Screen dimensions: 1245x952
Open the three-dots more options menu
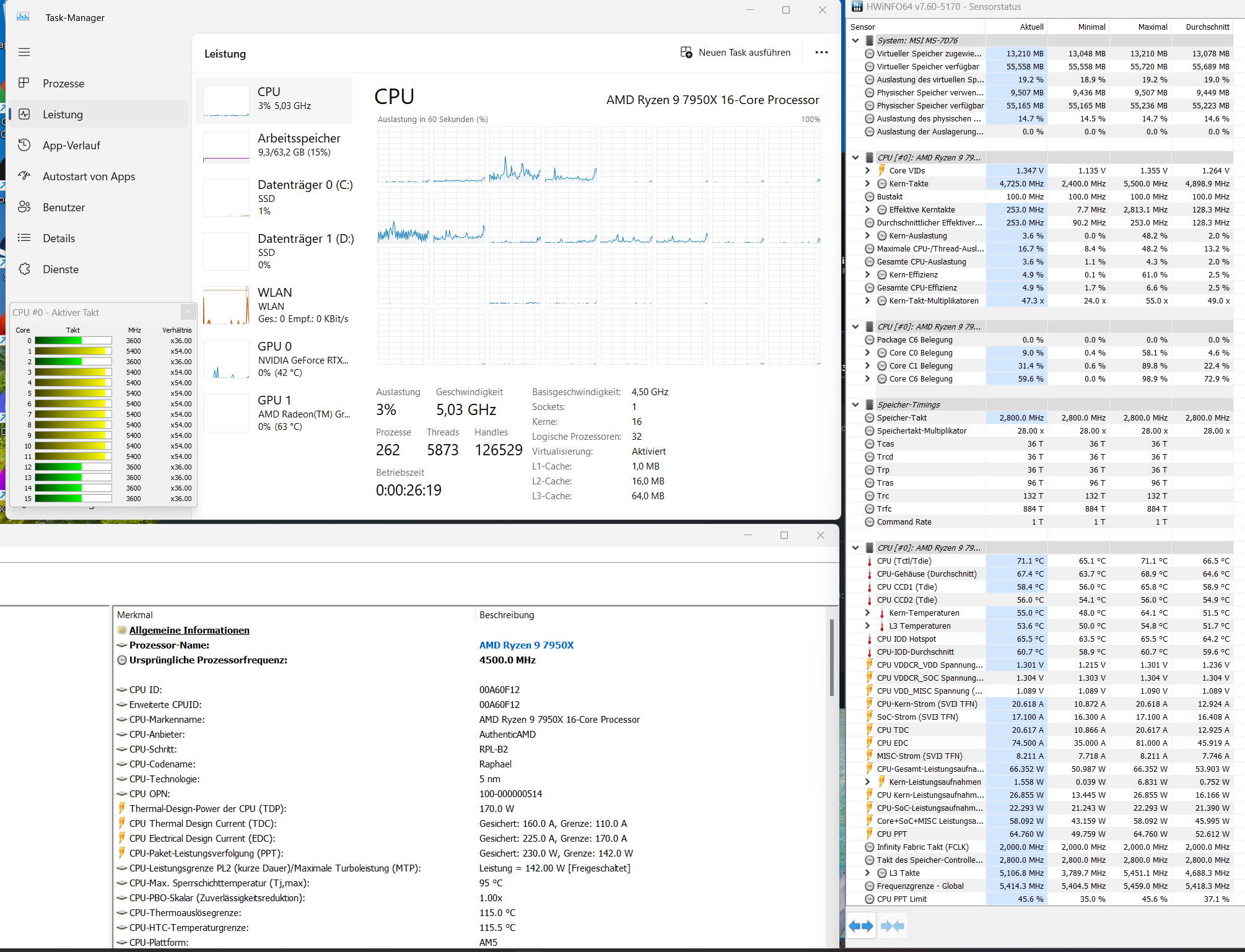[821, 53]
